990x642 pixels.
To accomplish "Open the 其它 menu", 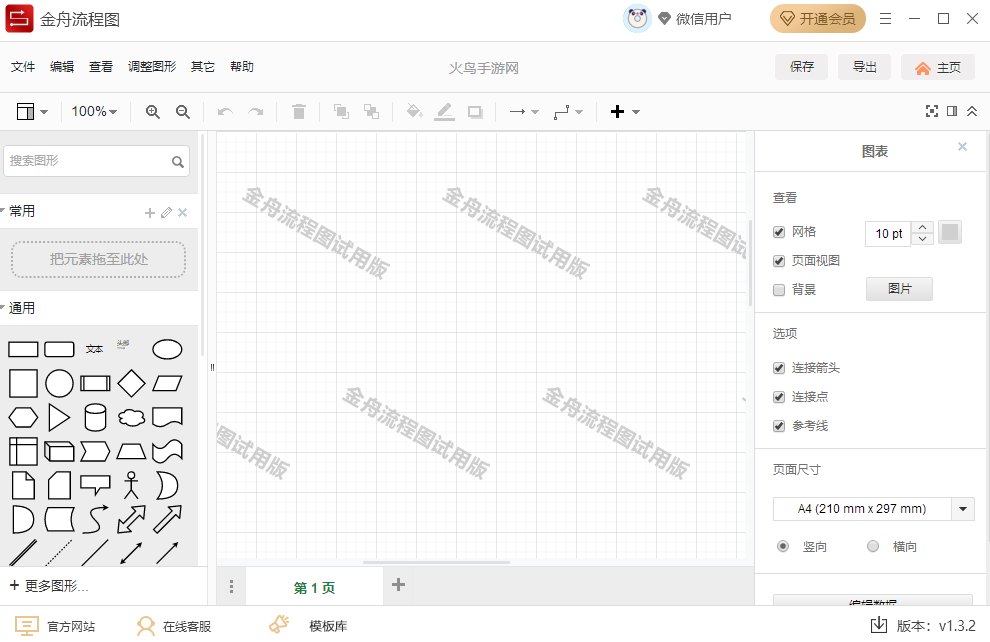I will click(x=203, y=67).
